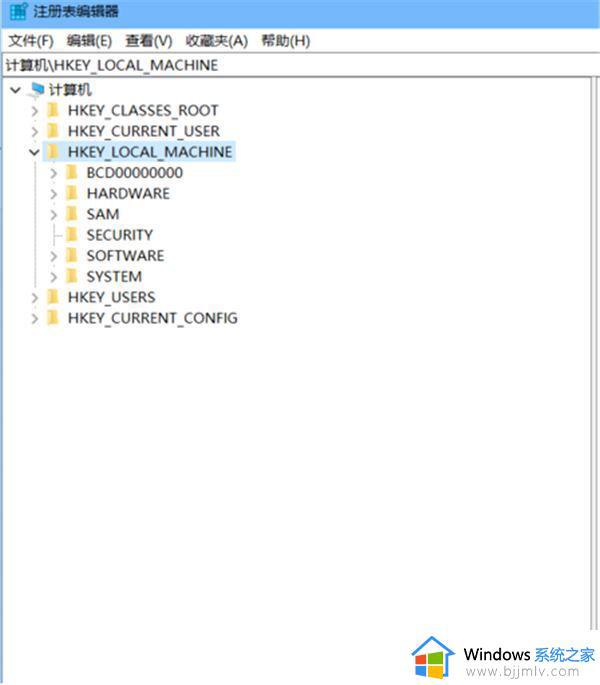
Task: Expand the HARDWARE key chevron
Action: (x=54, y=194)
